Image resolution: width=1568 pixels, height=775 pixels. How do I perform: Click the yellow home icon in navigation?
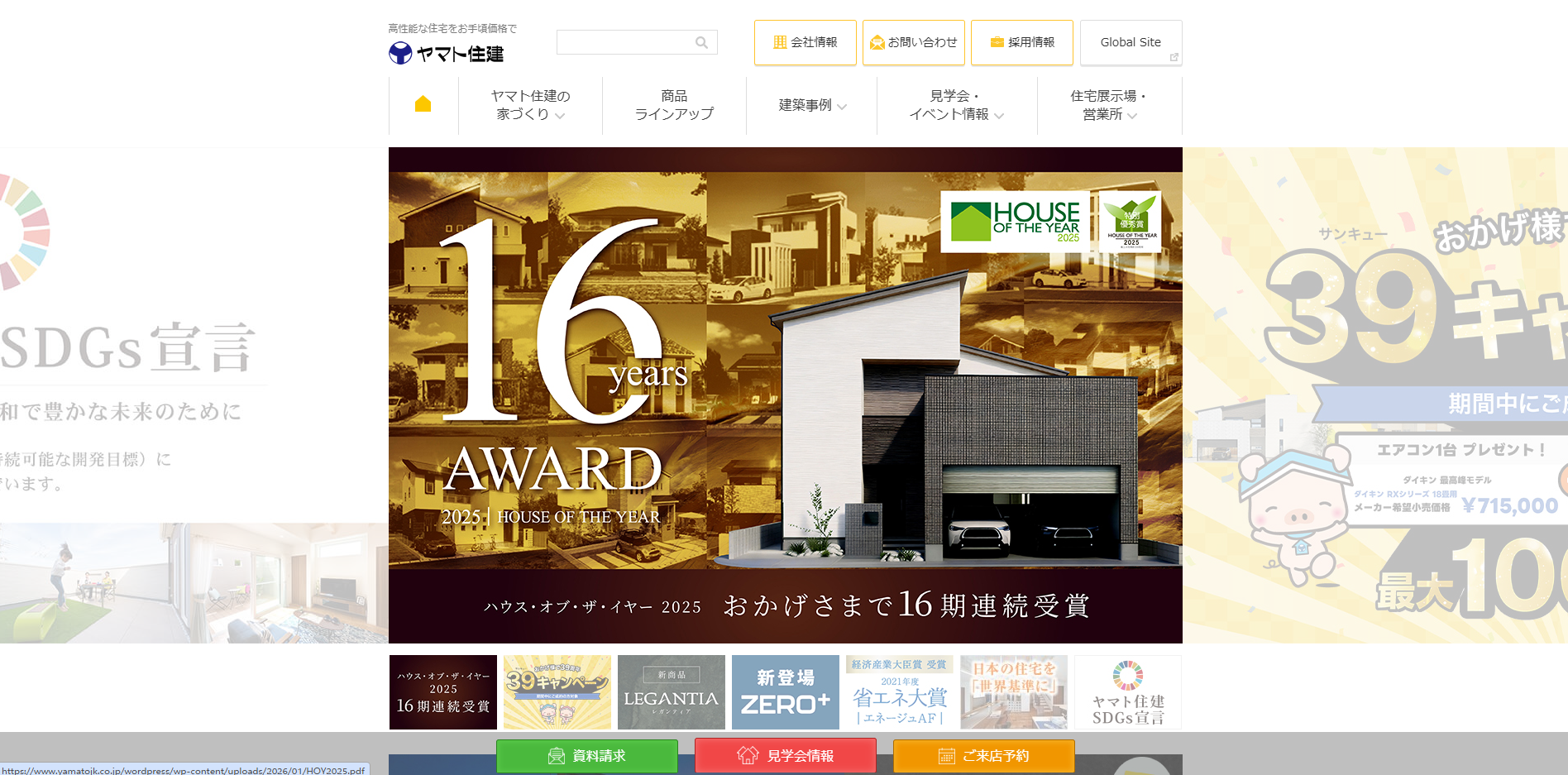(x=423, y=103)
